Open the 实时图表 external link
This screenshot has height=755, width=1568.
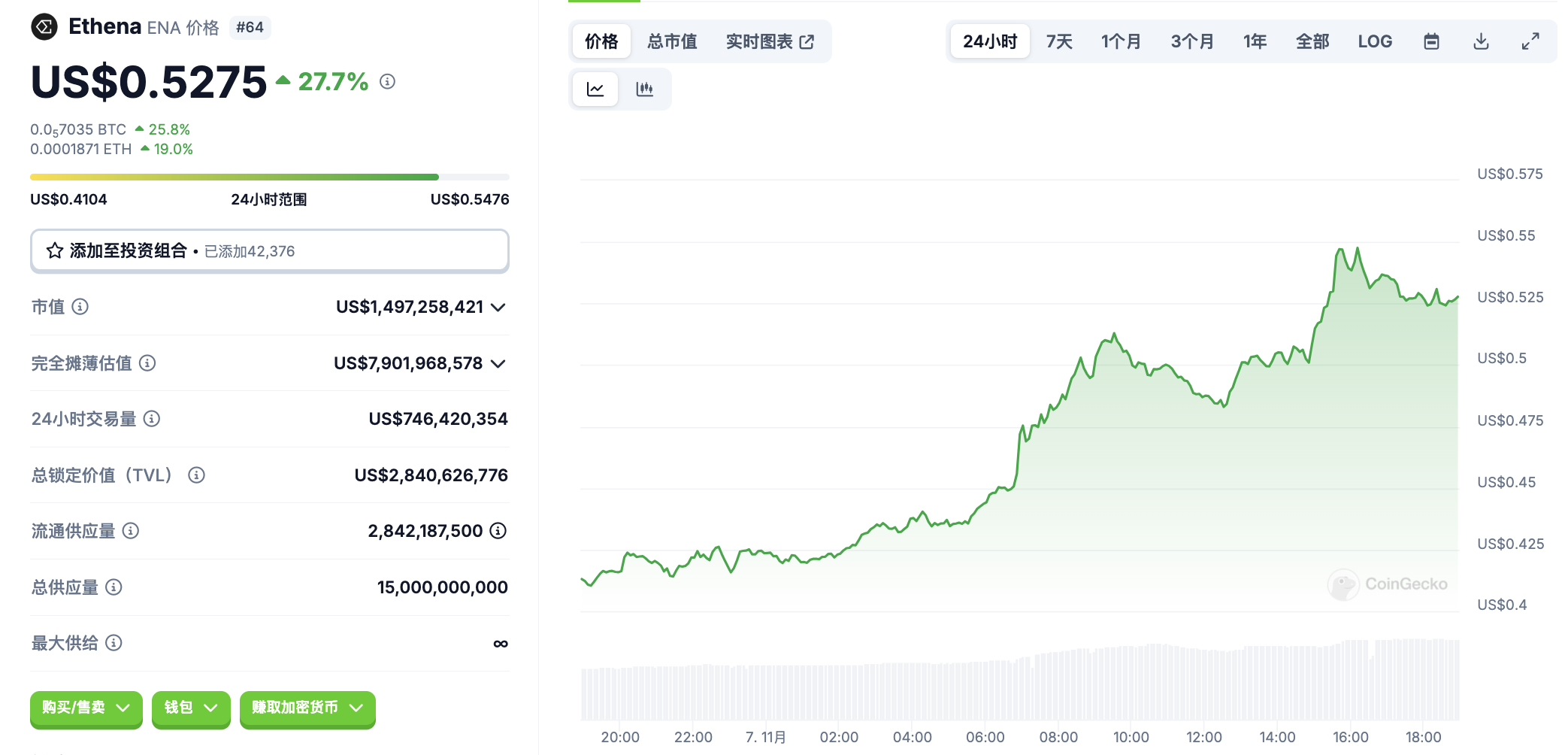769,41
